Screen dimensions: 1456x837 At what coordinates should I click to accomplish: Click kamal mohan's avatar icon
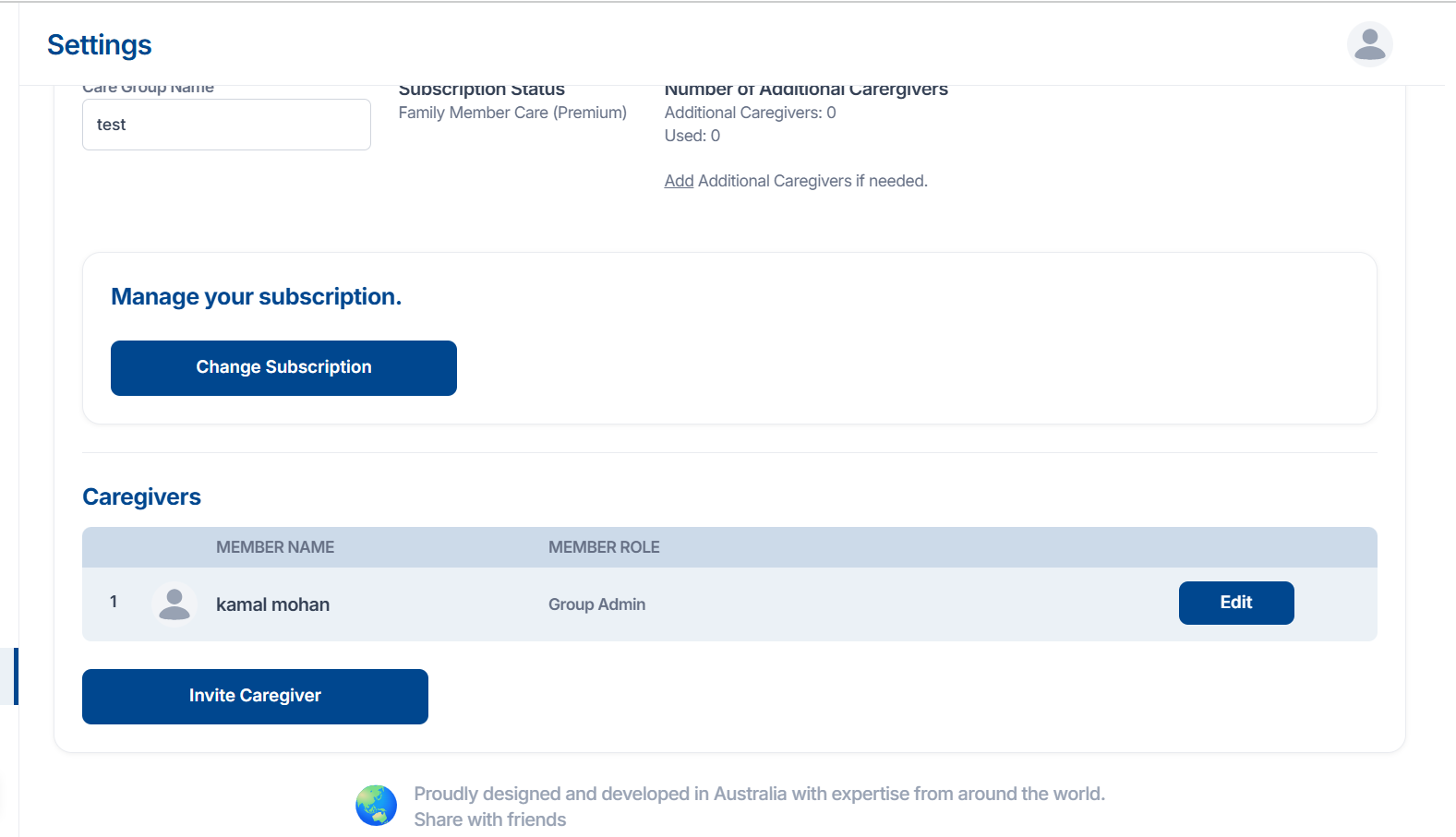point(174,604)
